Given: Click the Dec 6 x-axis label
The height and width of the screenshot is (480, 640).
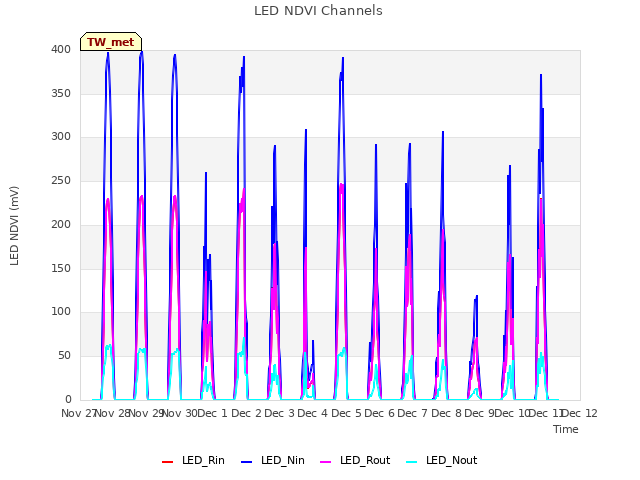Looking at the screenshot, I should pyautogui.click(x=380, y=413).
